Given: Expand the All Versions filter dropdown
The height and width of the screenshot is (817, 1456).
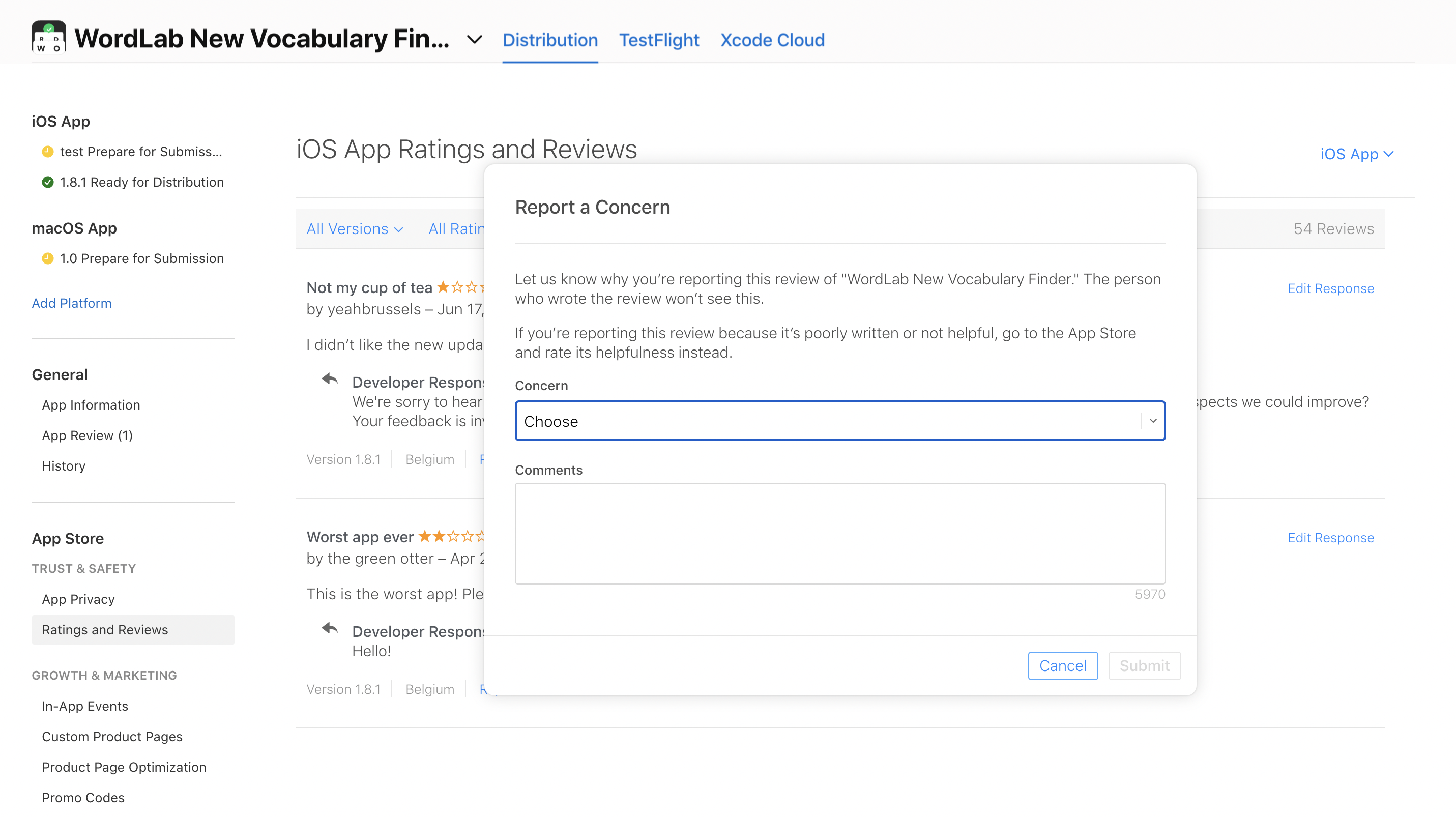Looking at the screenshot, I should [x=355, y=229].
